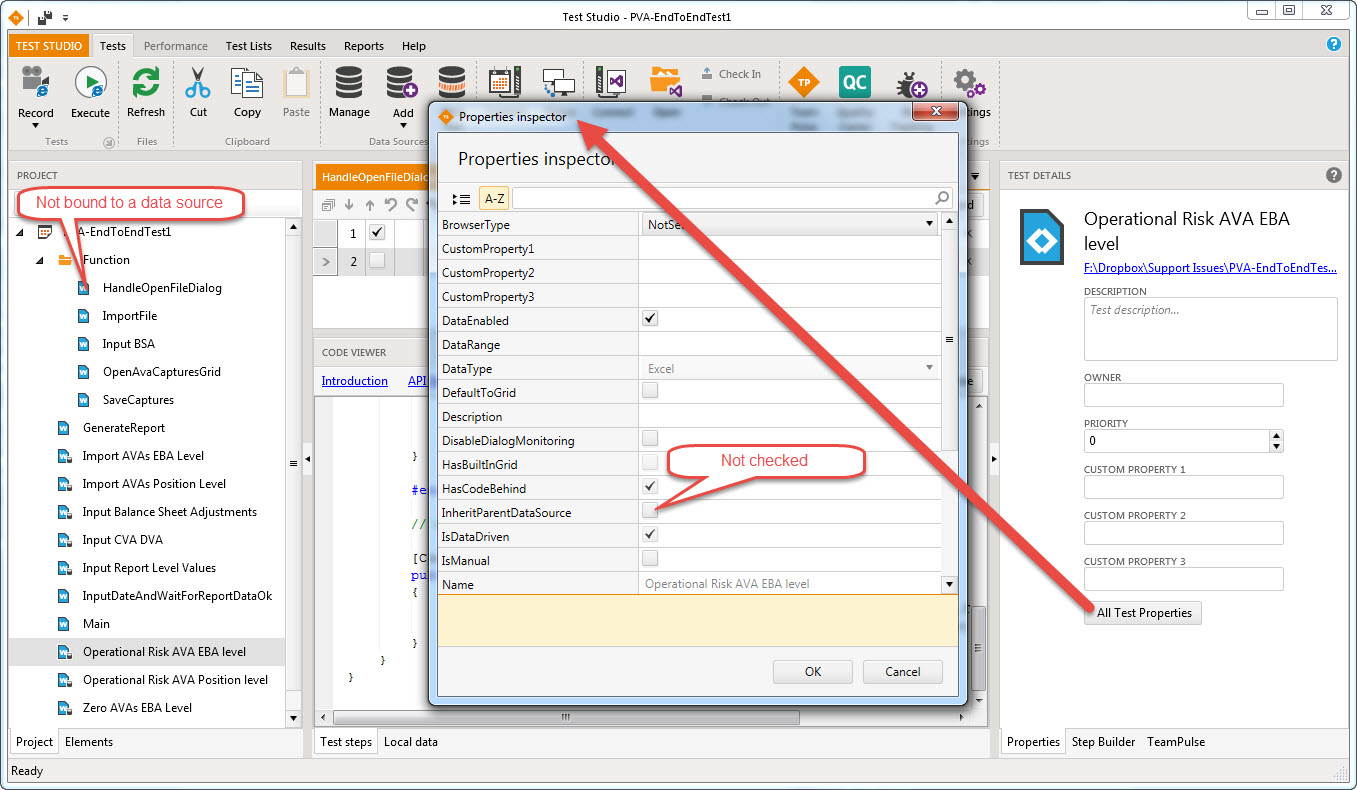
Task: Click the Project tree vertical scrollbar
Action: [x=293, y=464]
